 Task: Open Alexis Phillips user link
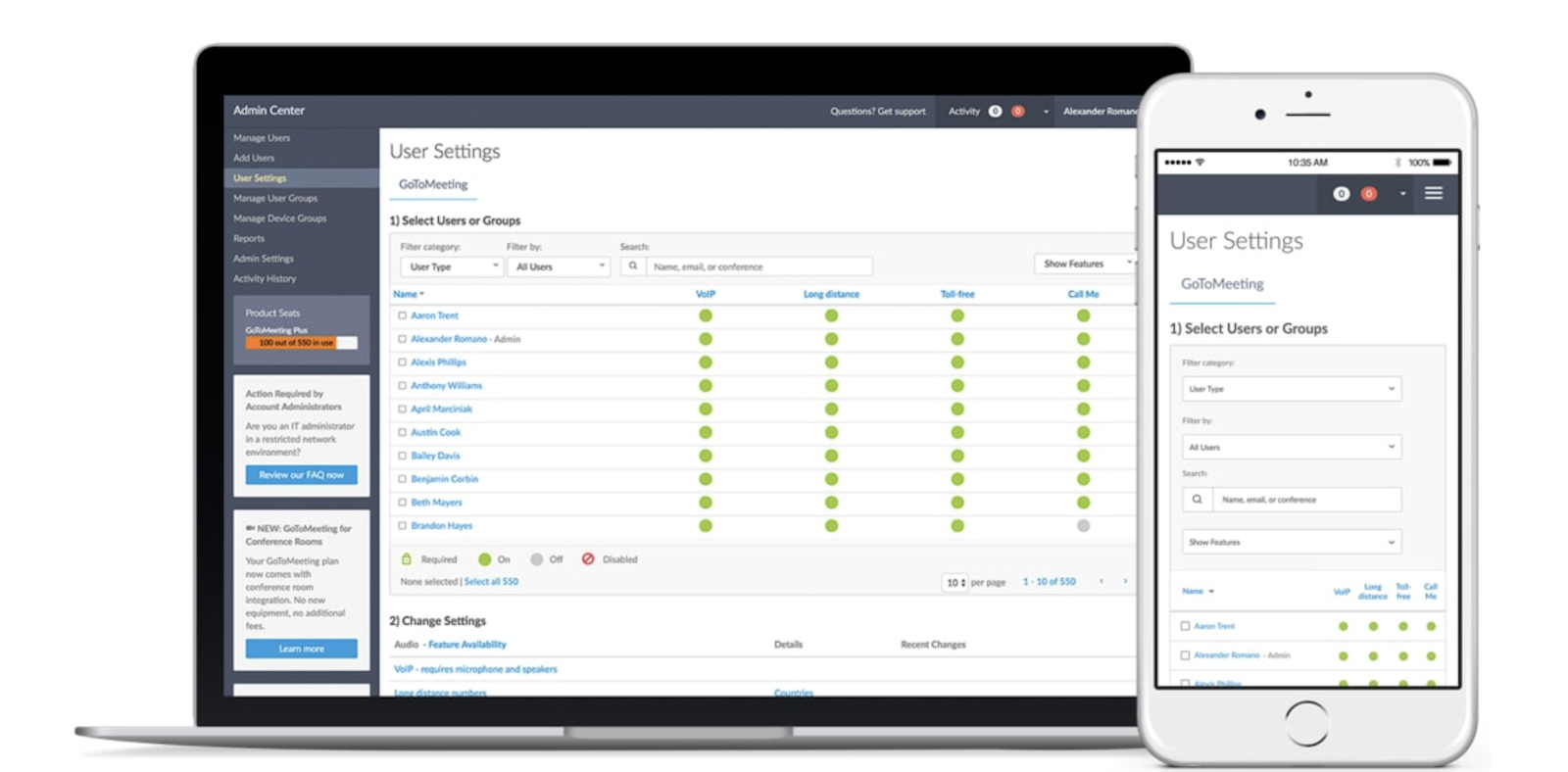[438, 362]
